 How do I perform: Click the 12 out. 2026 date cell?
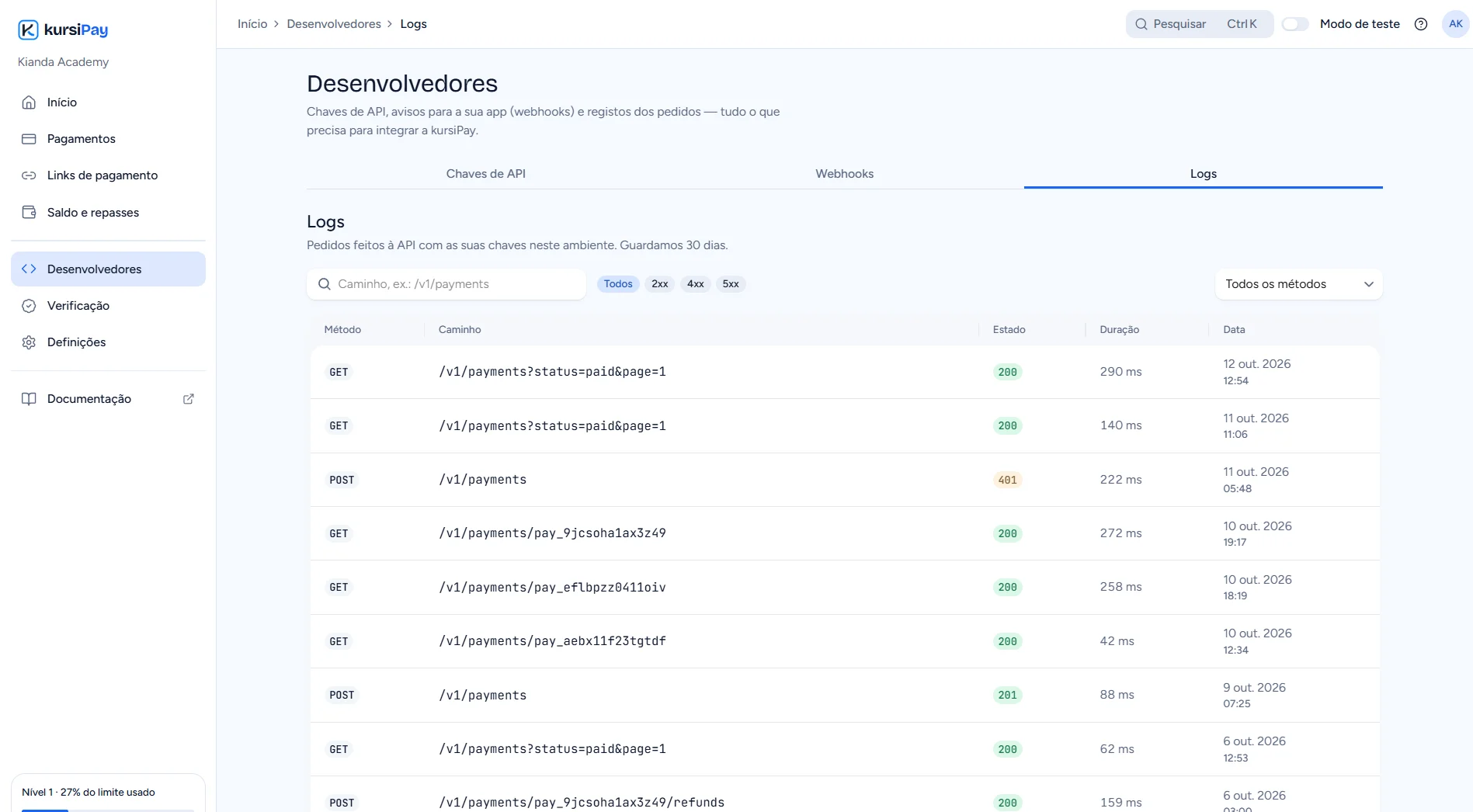pyautogui.click(x=1256, y=372)
